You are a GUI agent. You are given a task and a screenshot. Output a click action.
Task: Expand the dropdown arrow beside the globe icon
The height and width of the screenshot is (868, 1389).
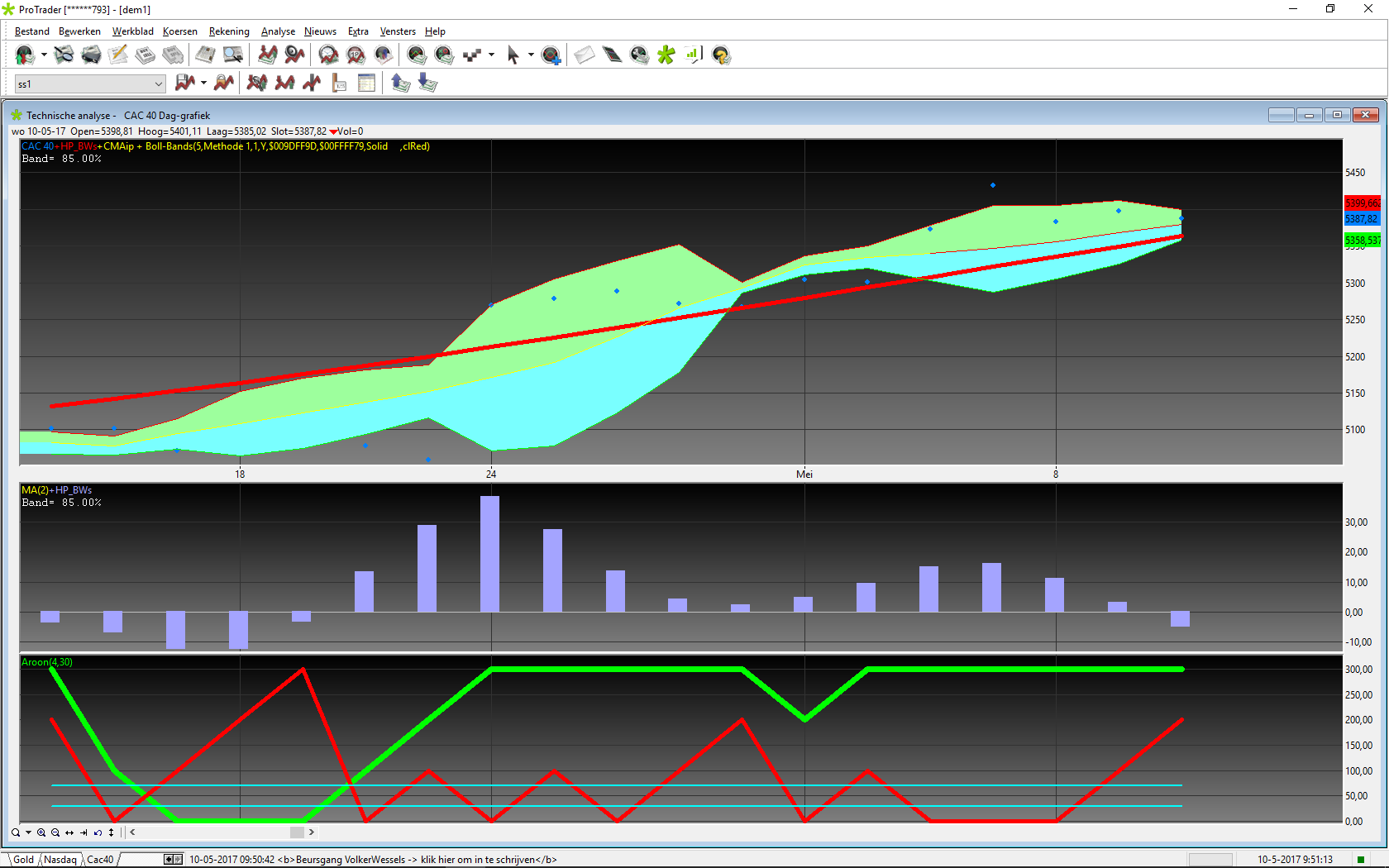[x=44, y=55]
